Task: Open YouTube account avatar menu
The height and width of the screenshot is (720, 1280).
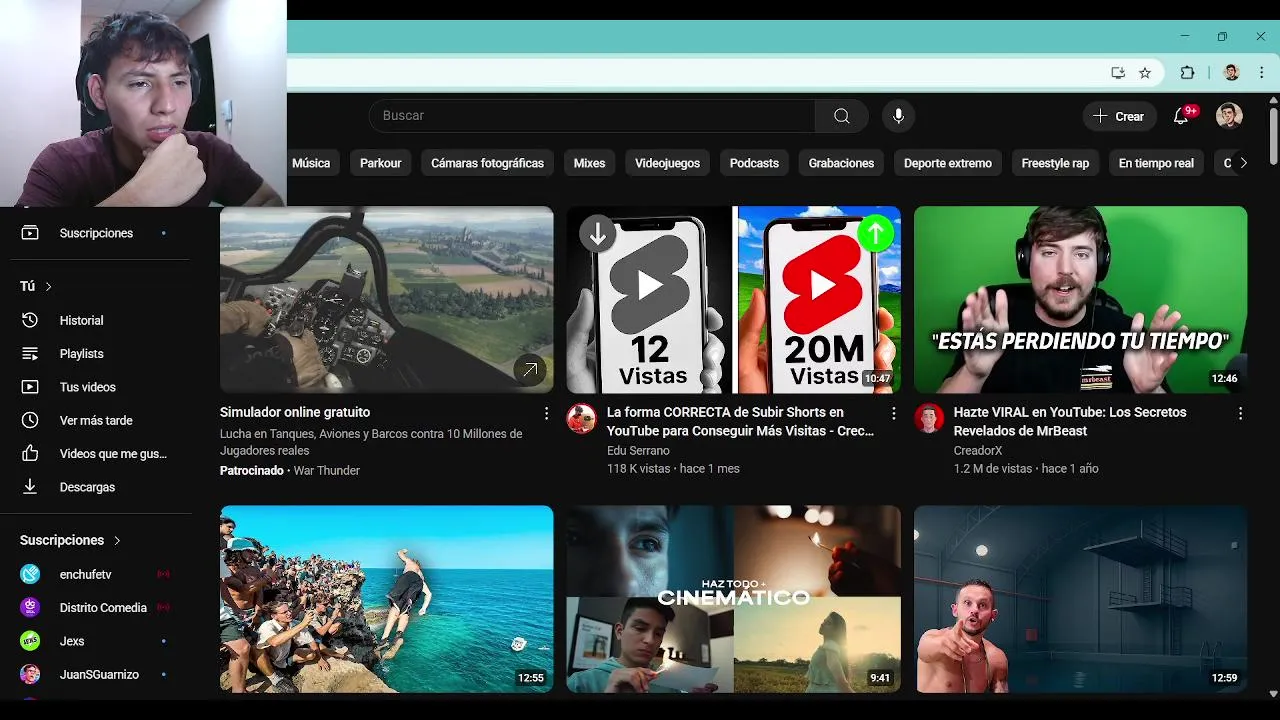Action: click(1229, 116)
